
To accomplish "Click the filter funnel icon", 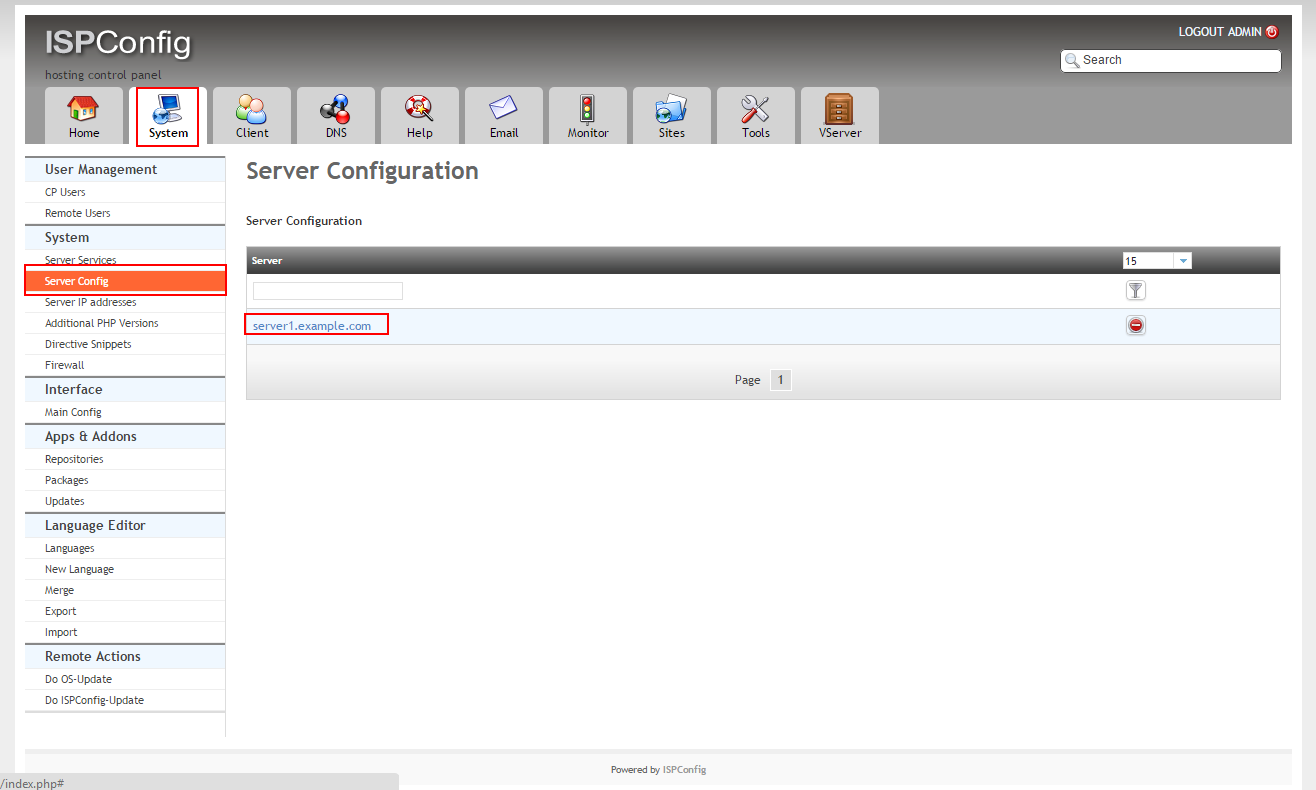I will pyautogui.click(x=1136, y=291).
